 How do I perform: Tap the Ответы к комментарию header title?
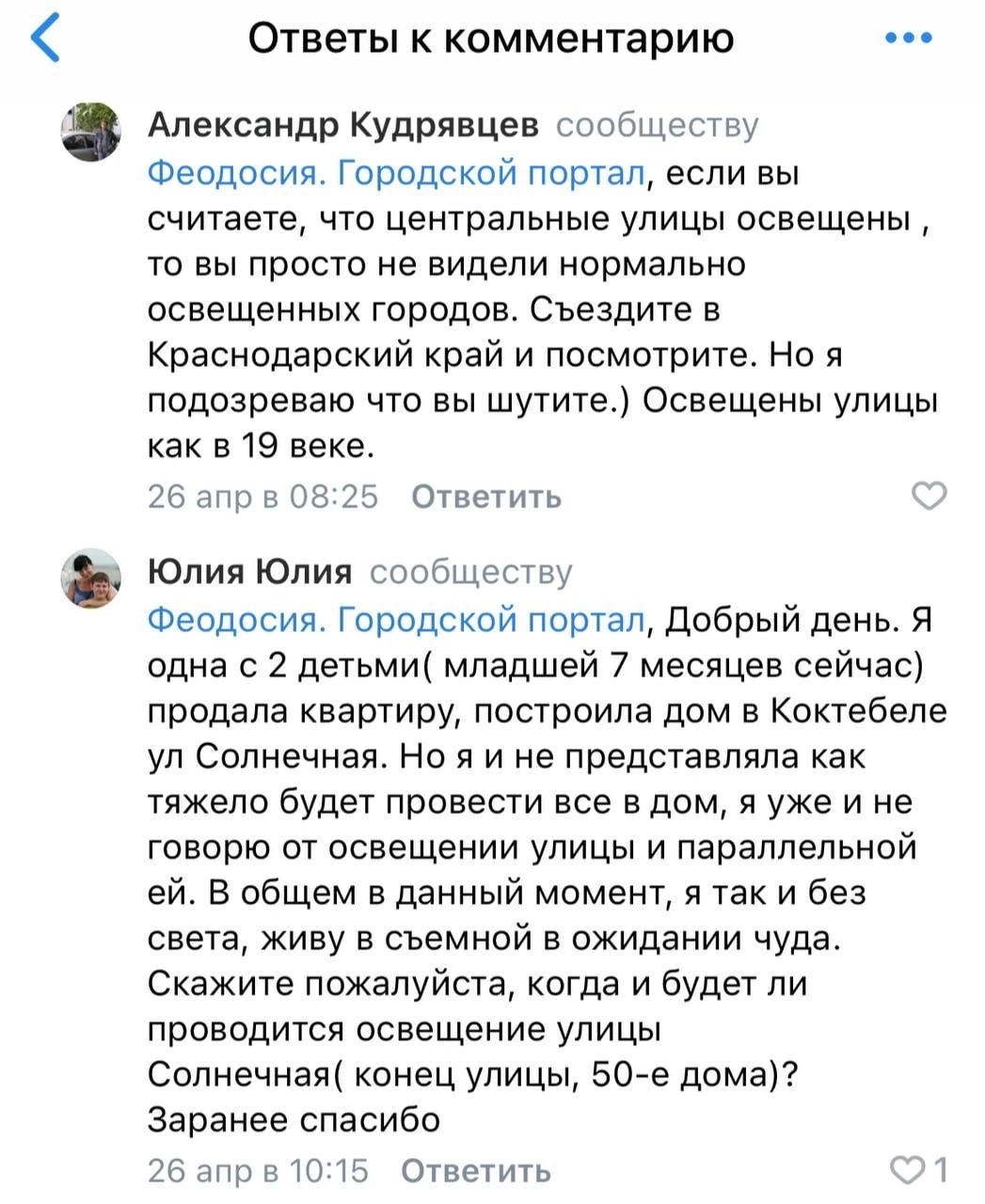coord(491,38)
